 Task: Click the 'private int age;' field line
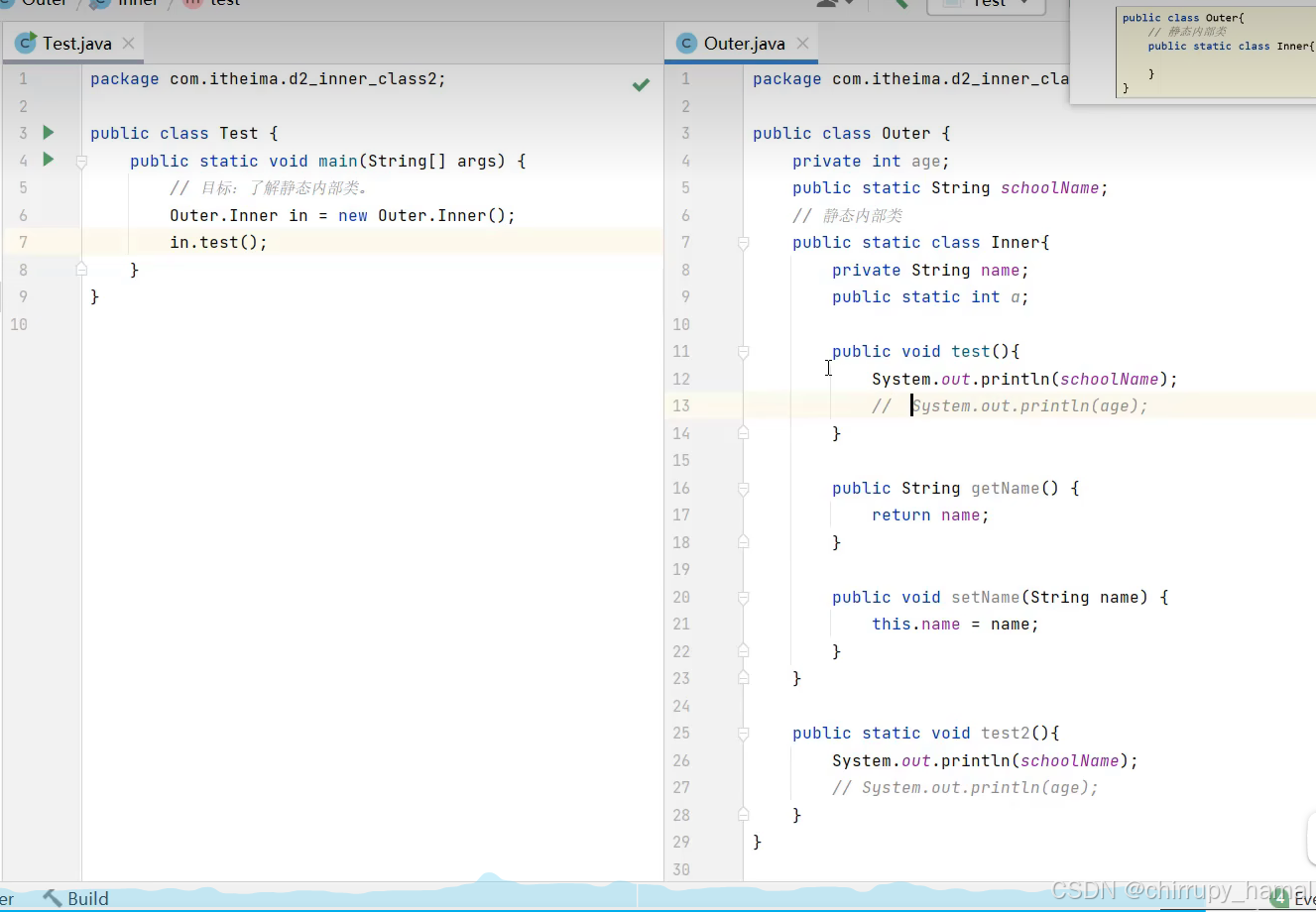(871, 161)
